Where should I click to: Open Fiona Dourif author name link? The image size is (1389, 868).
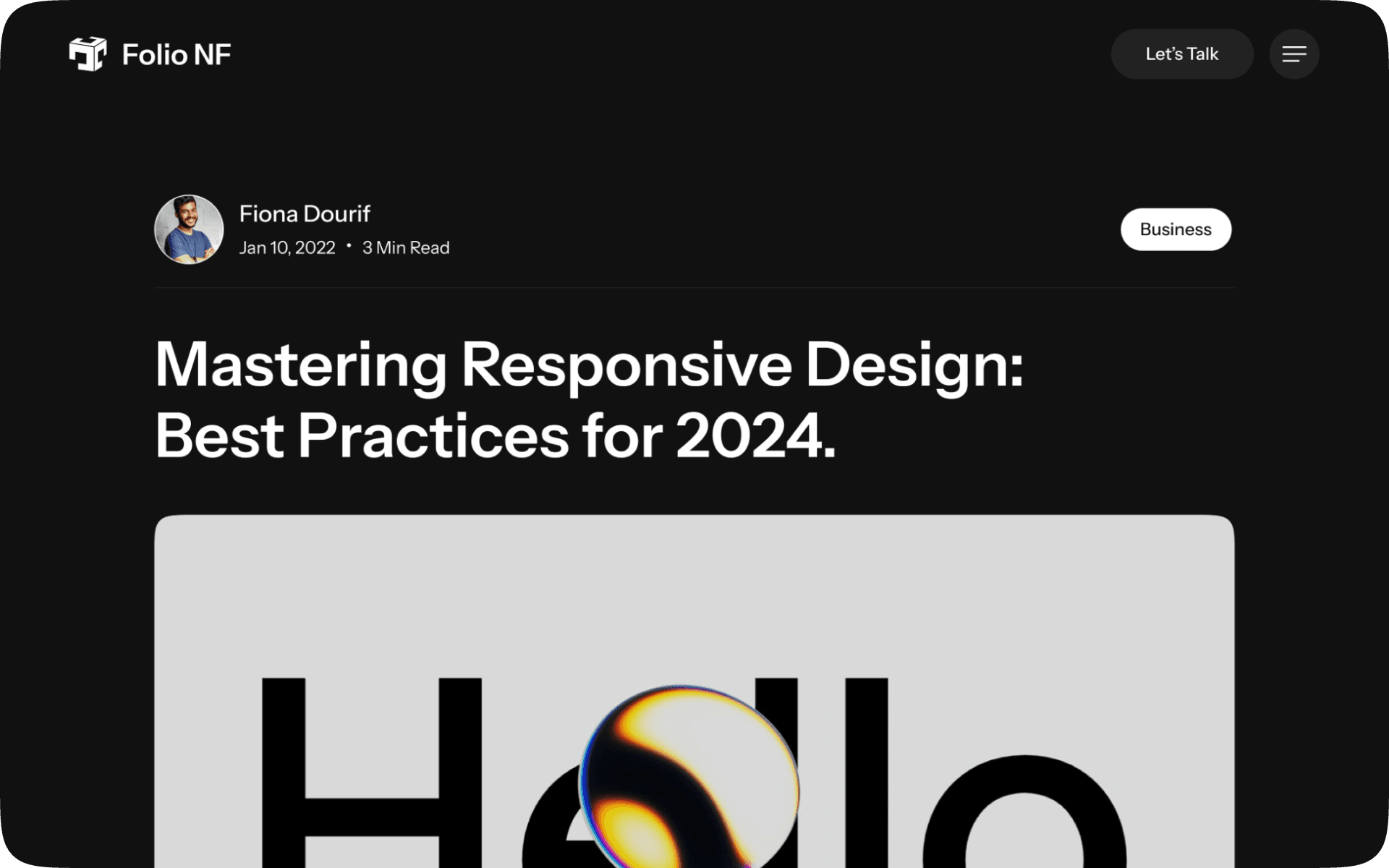click(x=305, y=213)
